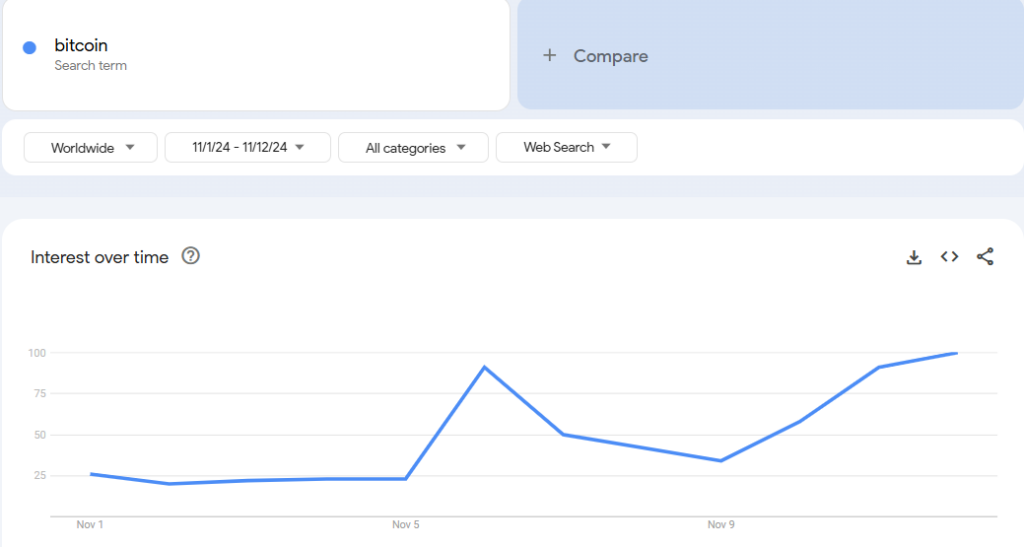Expand the All categories dropdown
1024x547 pixels.
pos(413,148)
